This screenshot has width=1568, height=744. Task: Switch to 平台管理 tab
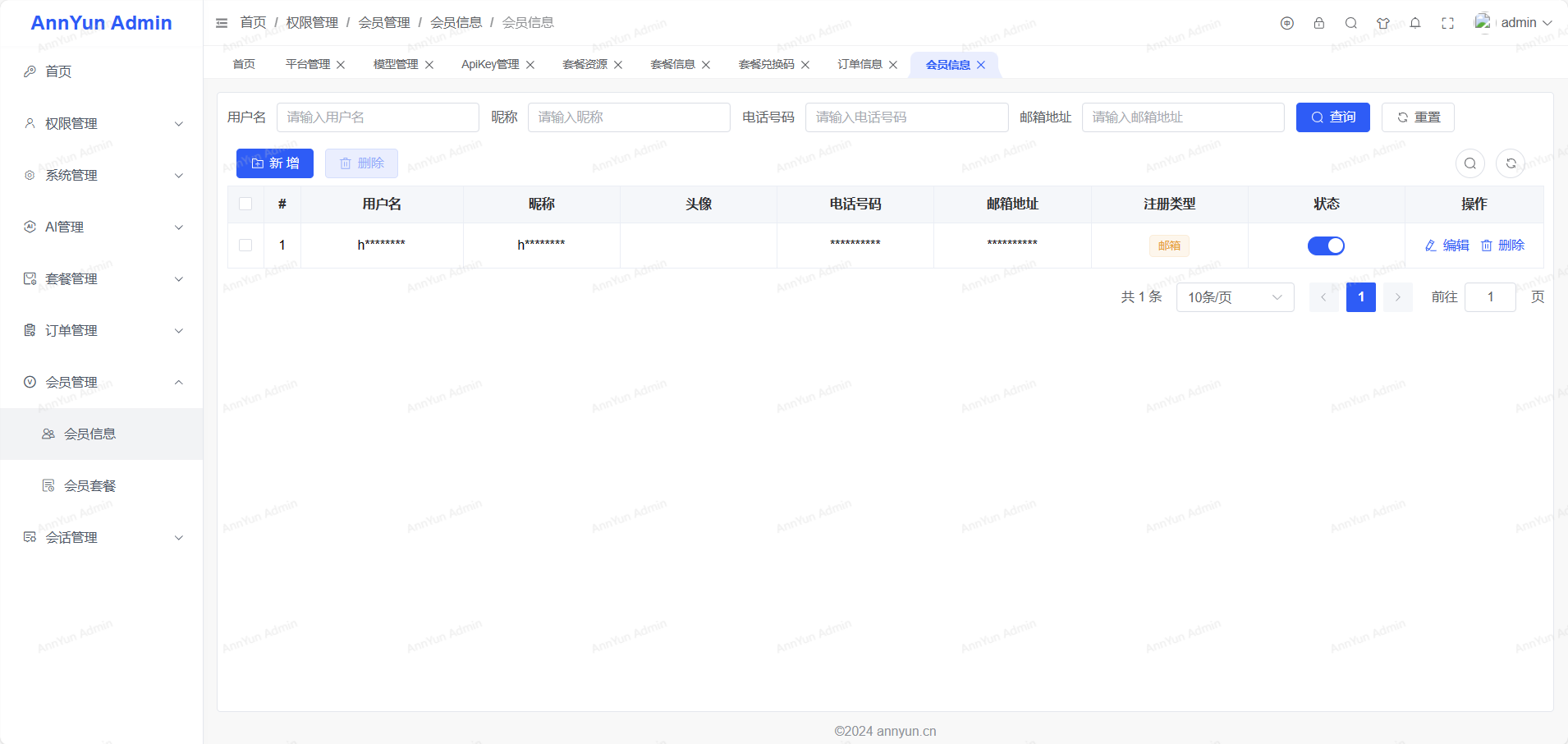(308, 65)
